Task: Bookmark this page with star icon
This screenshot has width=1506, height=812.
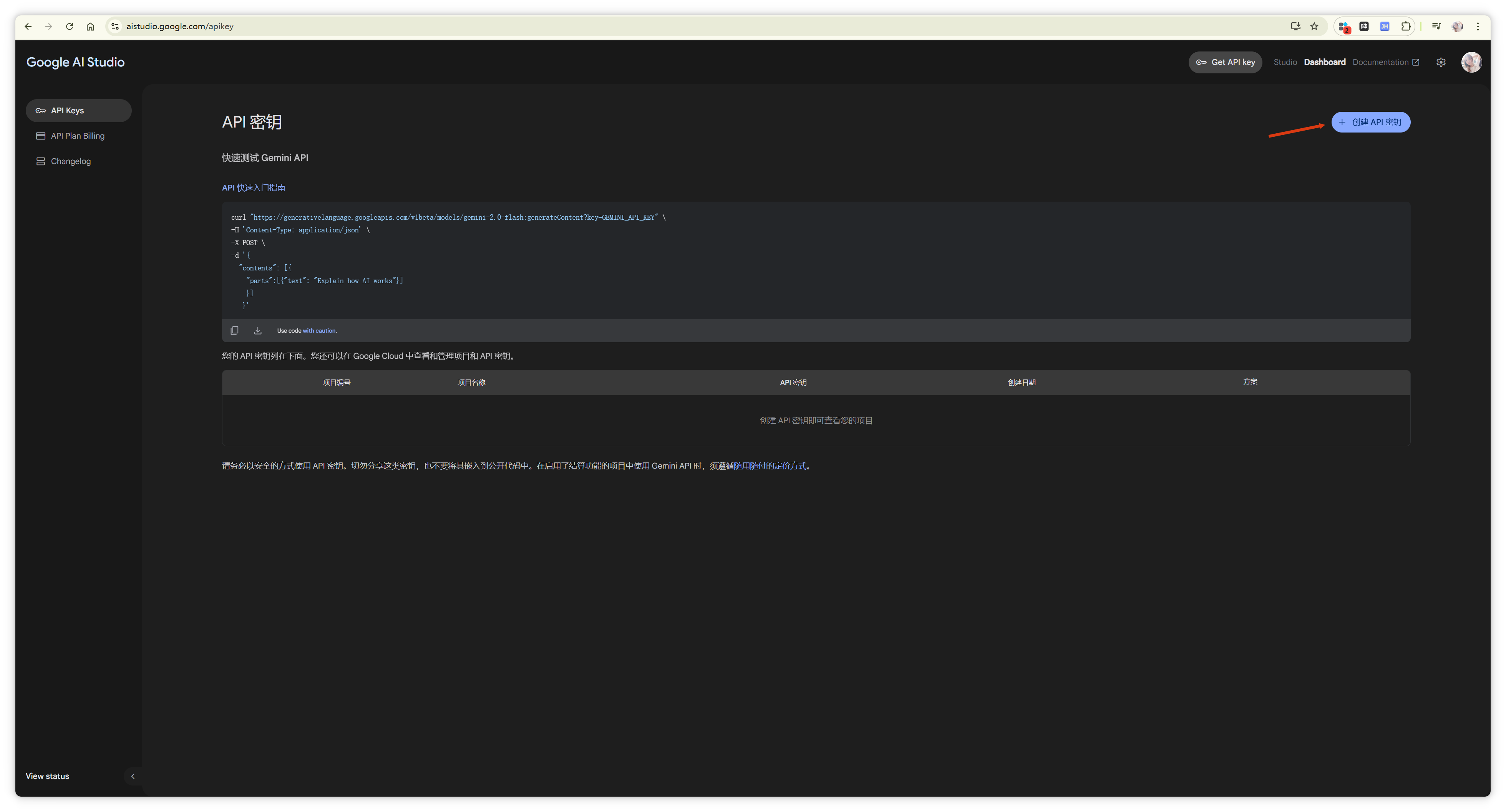Action: pyautogui.click(x=1314, y=26)
